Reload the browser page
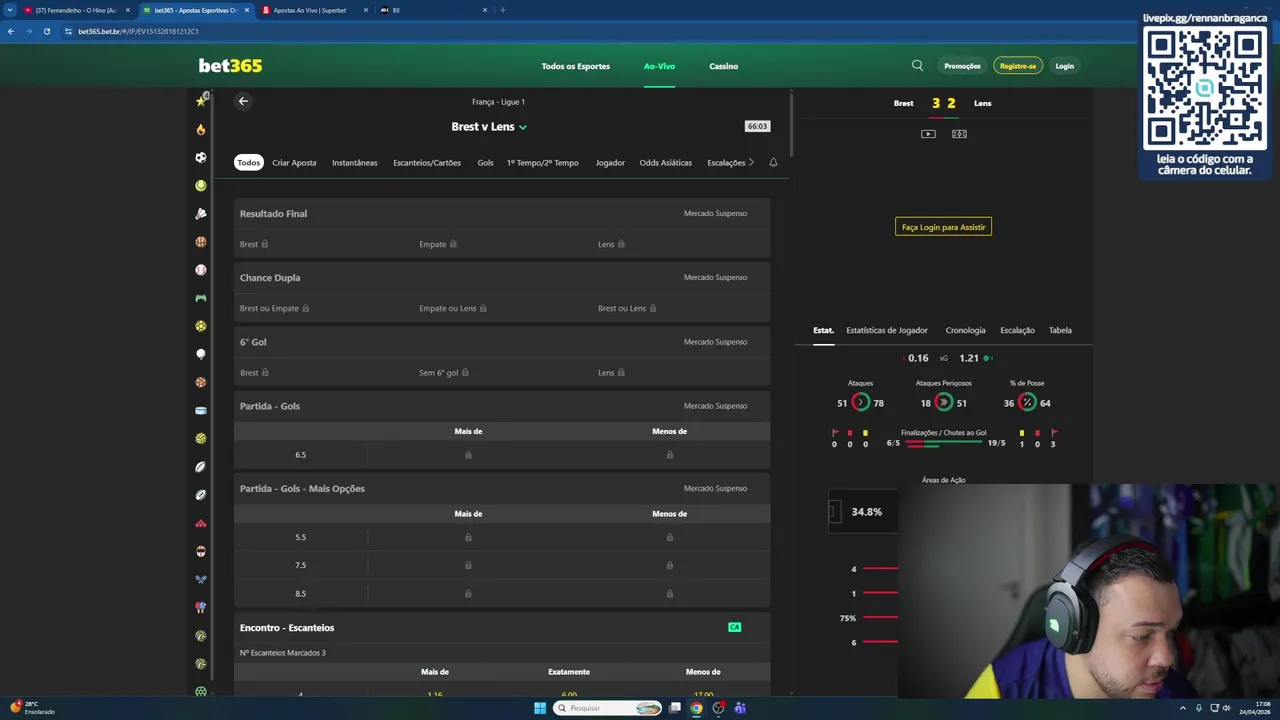This screenshot has width=1280, height=720. pyautogui.click(x=46, y=31)
